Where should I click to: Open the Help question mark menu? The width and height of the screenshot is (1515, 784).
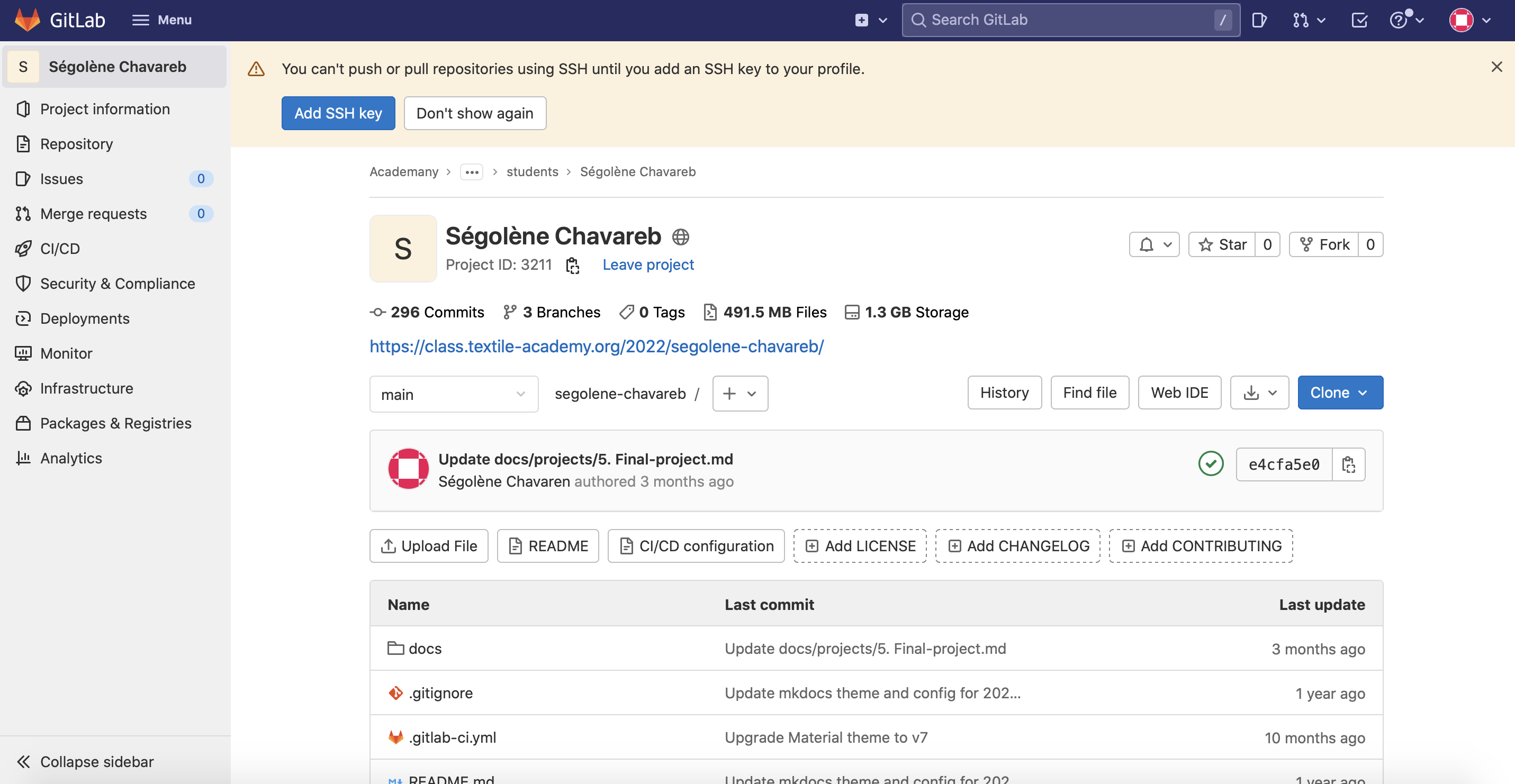pos(1406,20)
